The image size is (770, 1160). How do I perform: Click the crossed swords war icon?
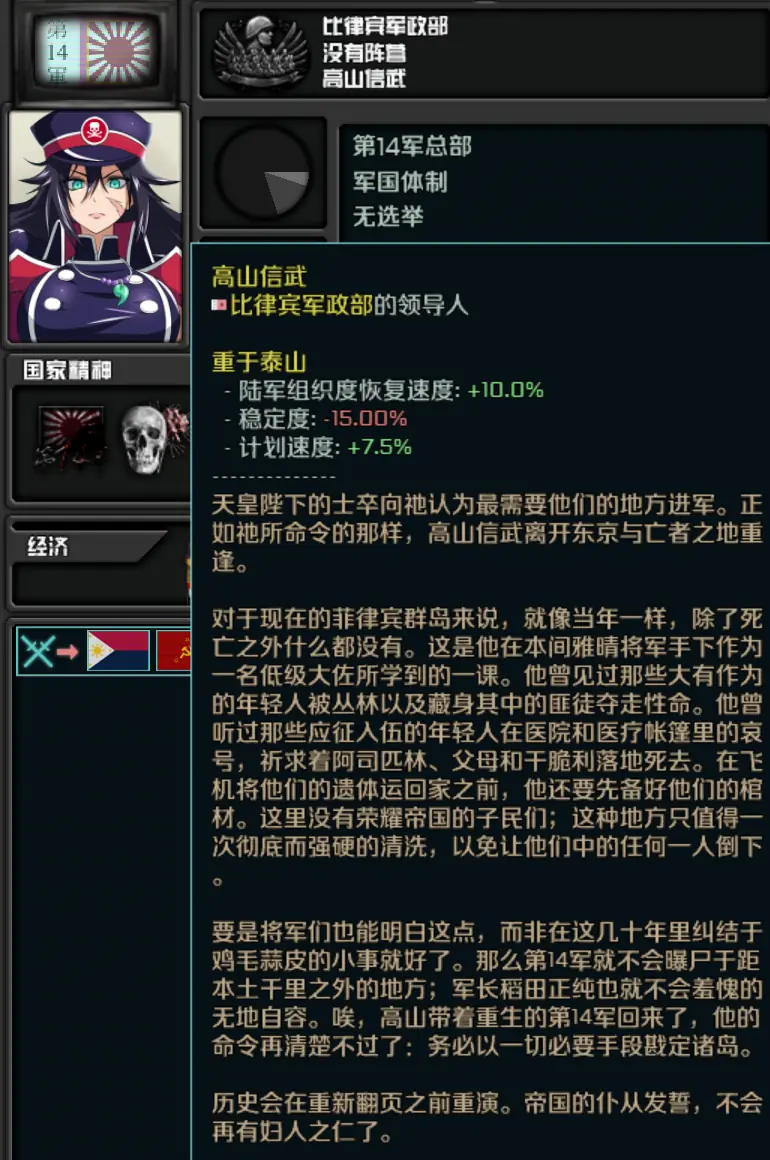tap(38, 652)
